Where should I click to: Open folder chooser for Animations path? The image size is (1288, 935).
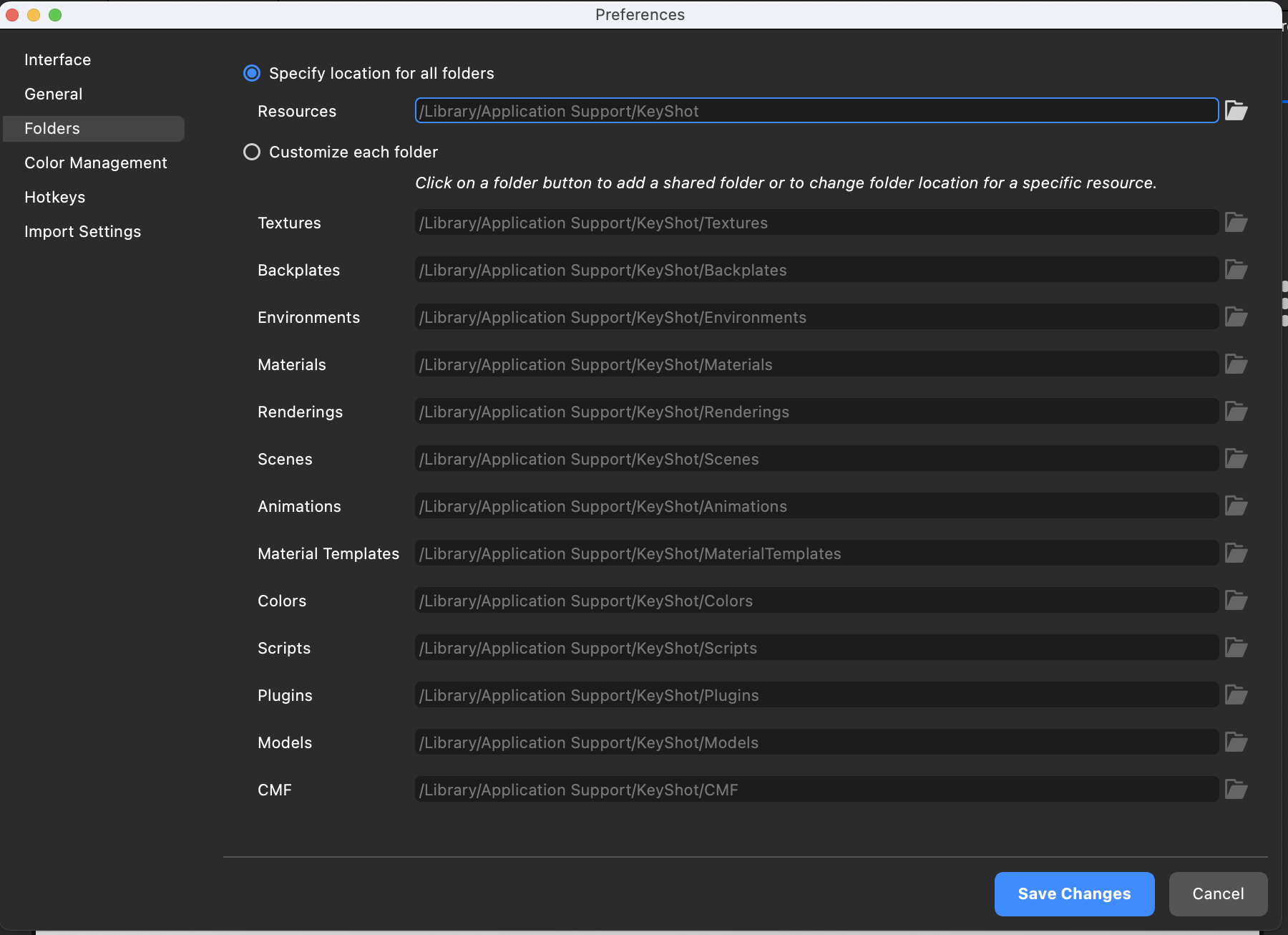click(x=1236, y=505)
